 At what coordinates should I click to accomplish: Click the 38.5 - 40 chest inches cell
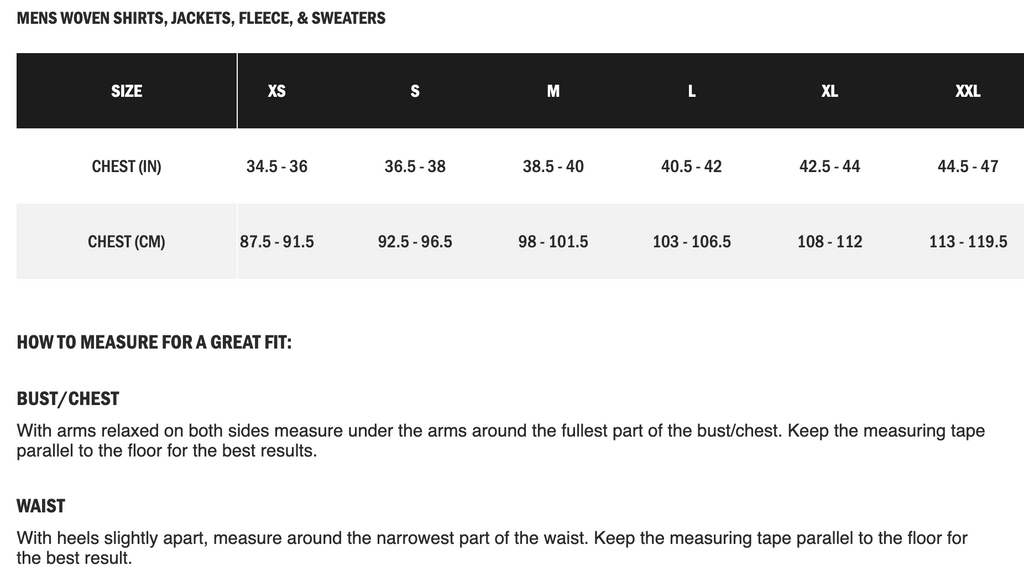click(553, 166)
